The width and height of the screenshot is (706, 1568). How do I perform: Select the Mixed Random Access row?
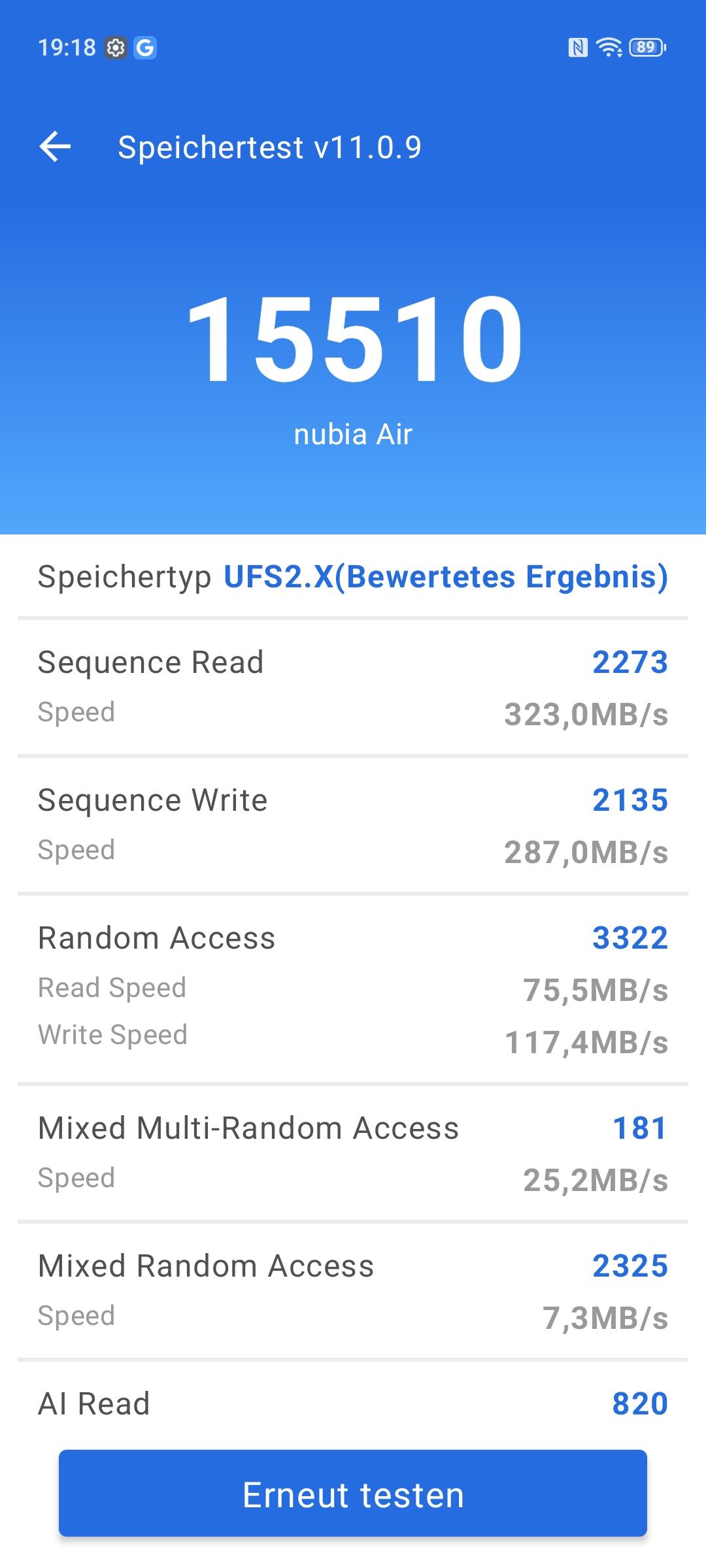pyautogui.click(x=353, y=1290)
